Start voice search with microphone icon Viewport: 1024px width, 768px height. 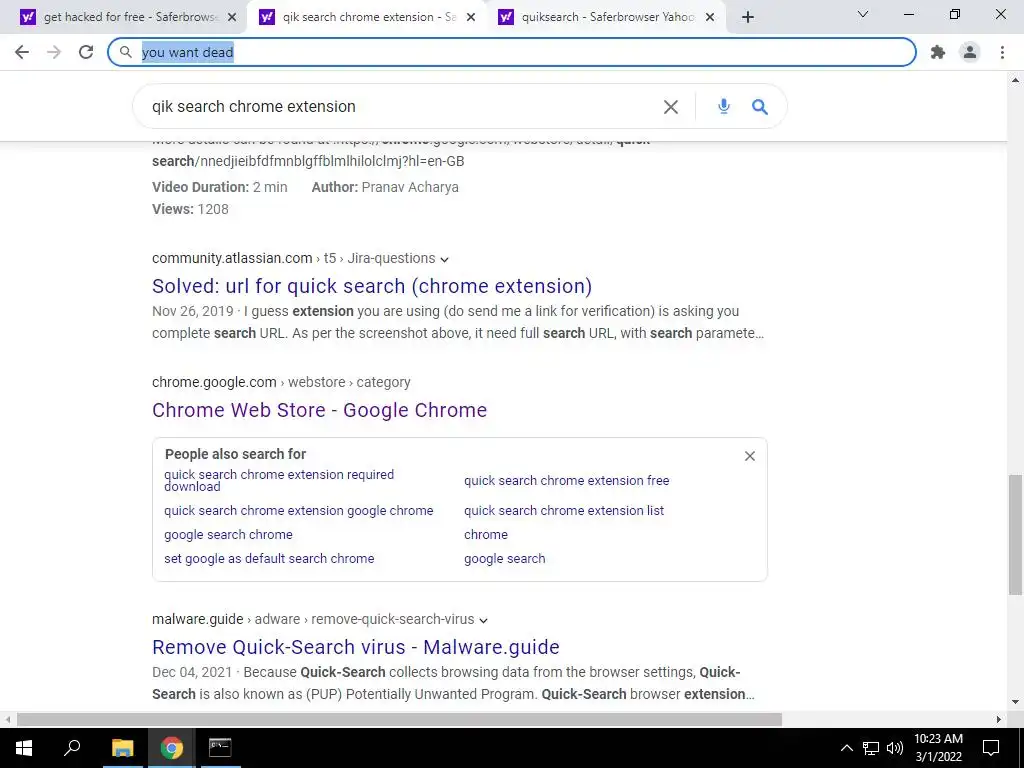tap(724, 106)
